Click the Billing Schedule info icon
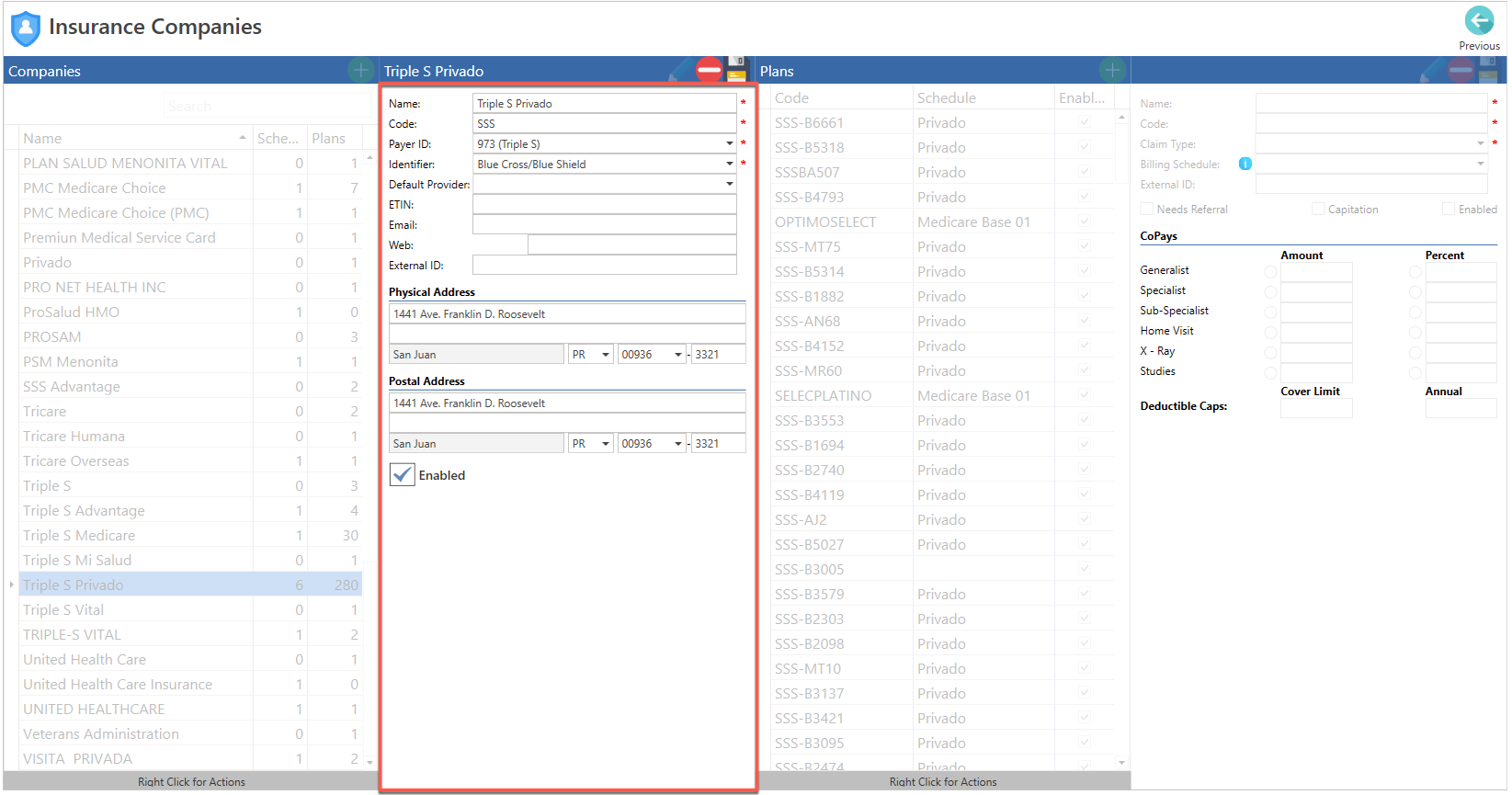This screenshot has height=795, width=1512. [x=1245, y=164]
